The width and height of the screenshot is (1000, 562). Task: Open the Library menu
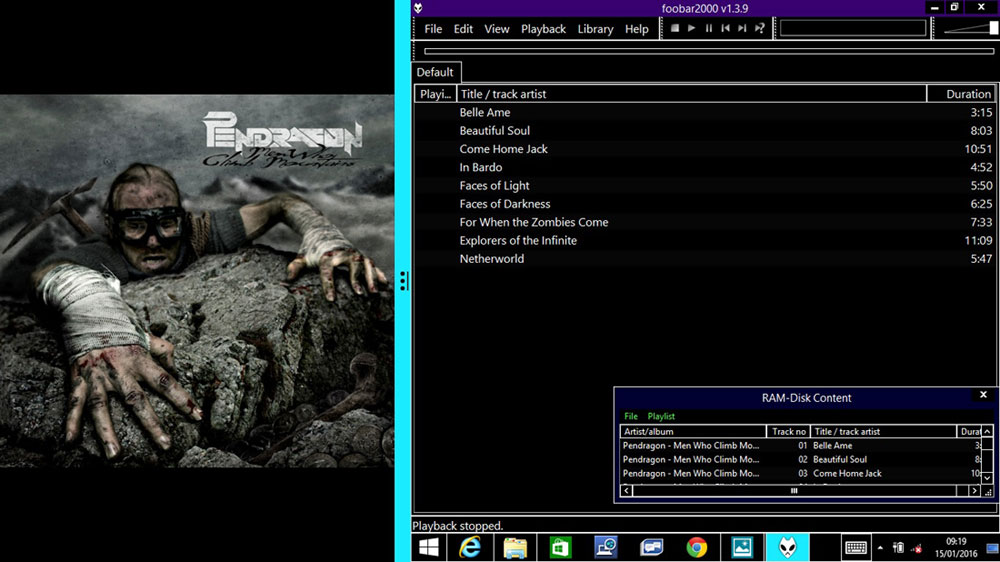pyautogui.click(x=595, y=29)
